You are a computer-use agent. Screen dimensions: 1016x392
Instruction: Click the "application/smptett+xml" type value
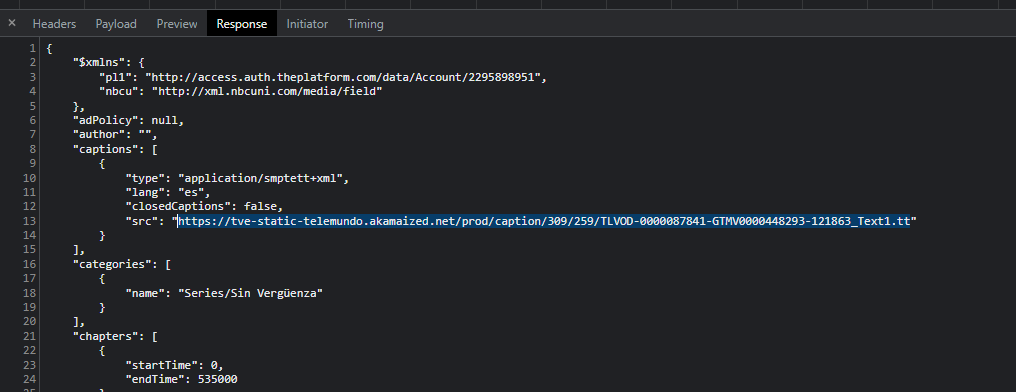(x=260, y=178)
